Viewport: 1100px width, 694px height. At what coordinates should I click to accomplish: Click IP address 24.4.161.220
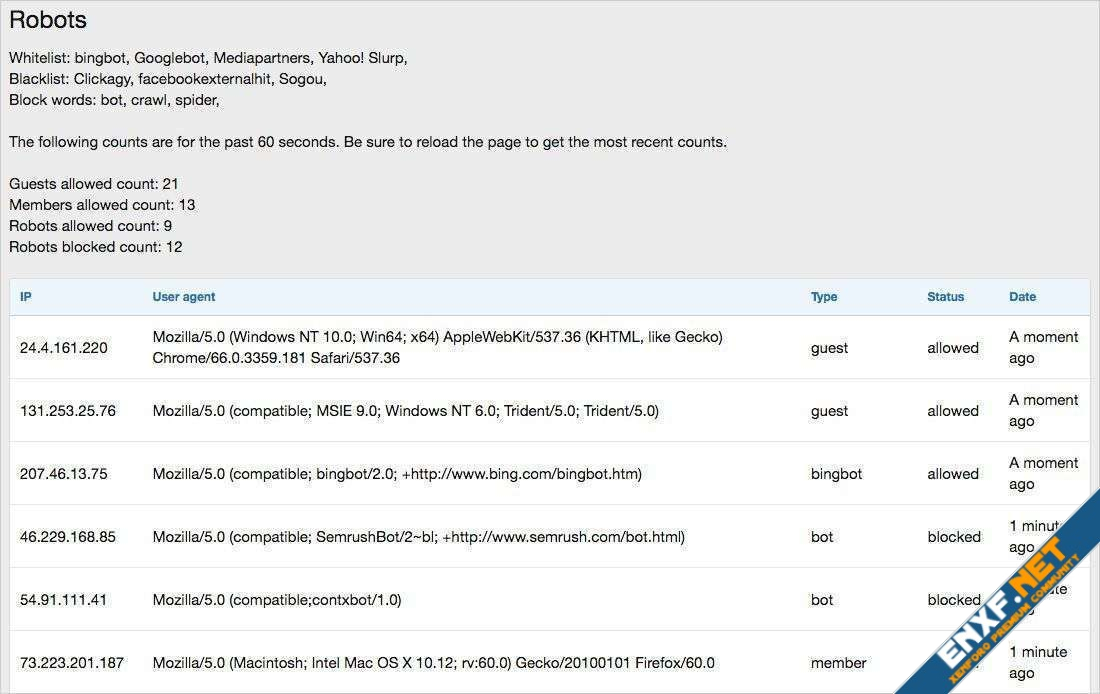(x=64, y=348)
